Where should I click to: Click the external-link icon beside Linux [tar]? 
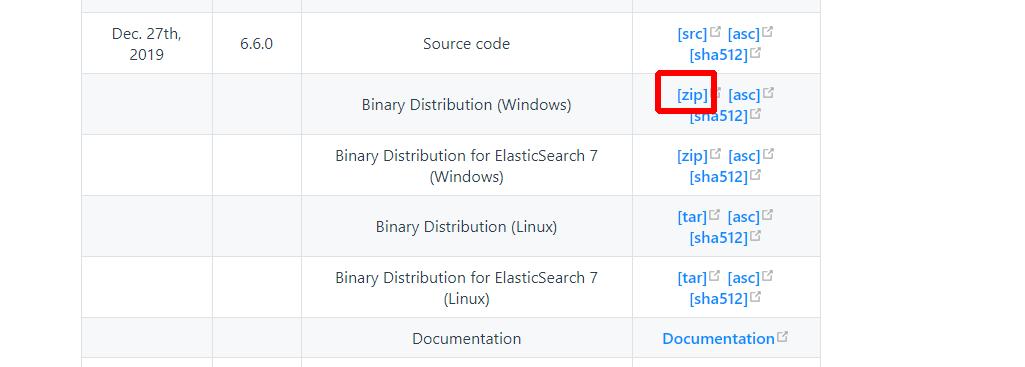coord(714,214)
